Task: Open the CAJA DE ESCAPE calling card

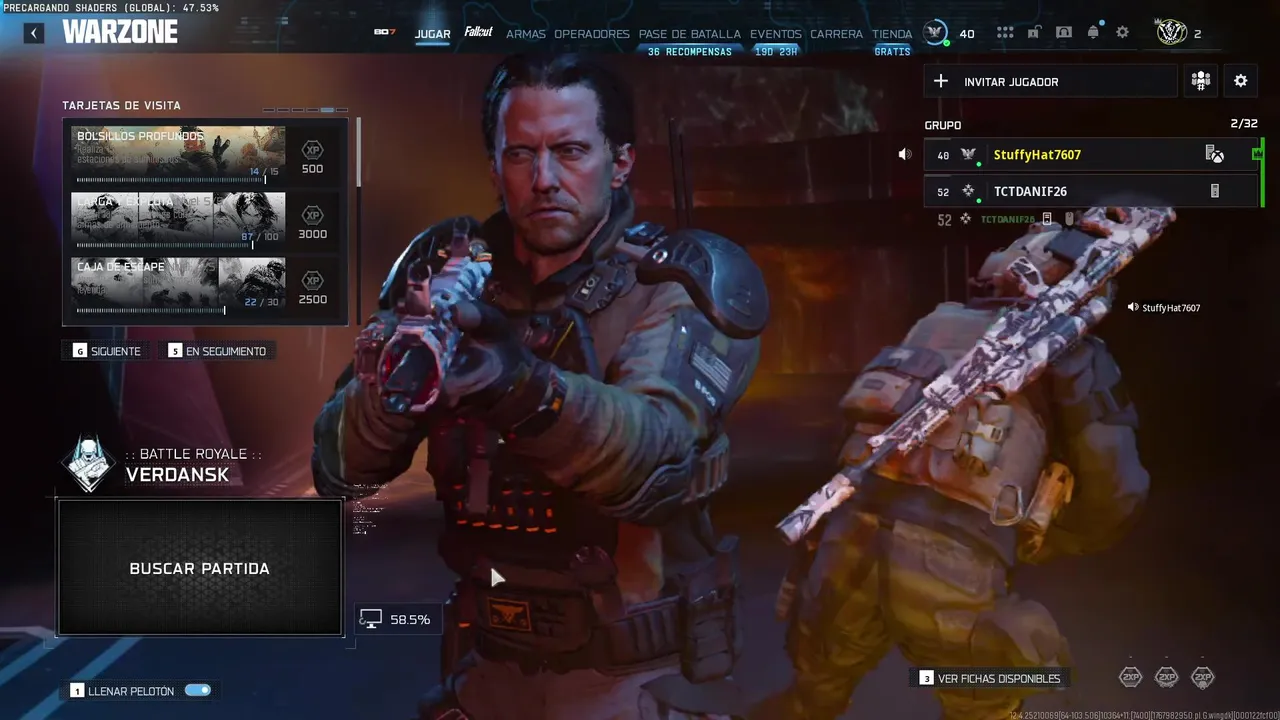Action: 178,285
